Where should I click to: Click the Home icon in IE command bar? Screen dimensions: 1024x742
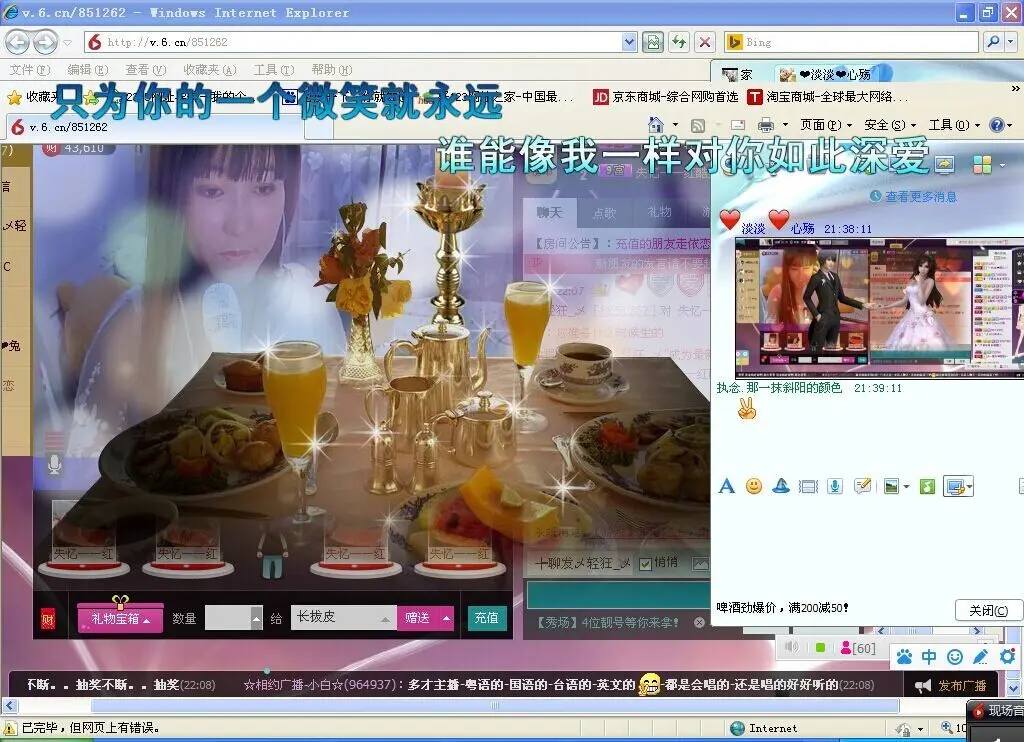pyautogui.click(x=656, y=124)
